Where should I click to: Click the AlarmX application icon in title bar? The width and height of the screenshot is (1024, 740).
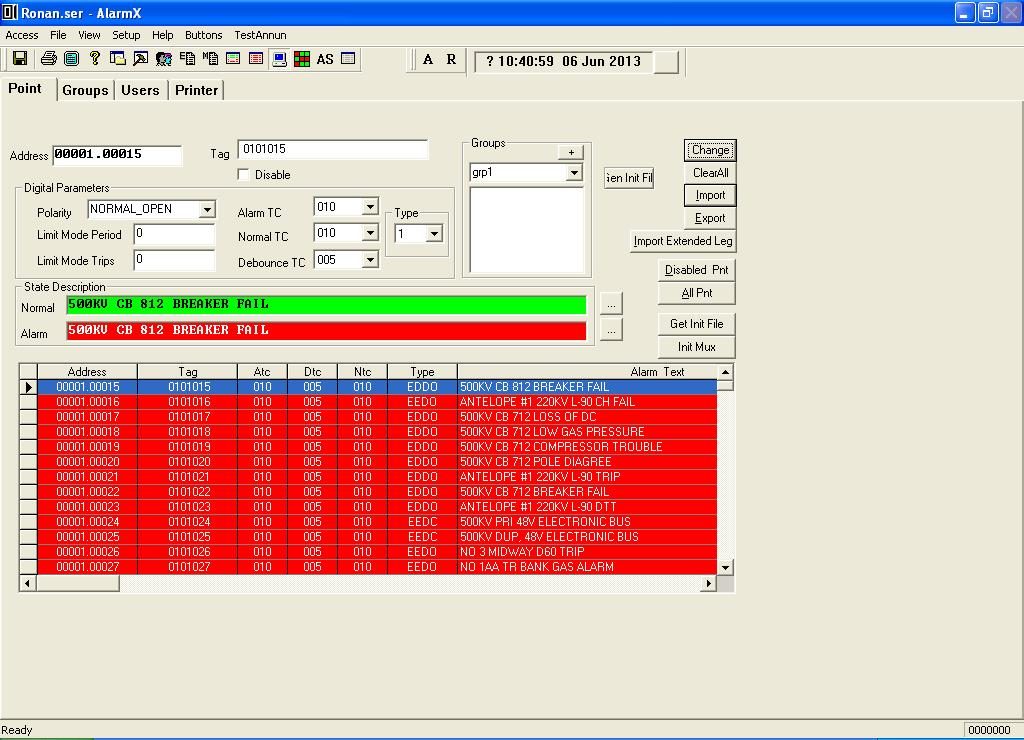click(9, 12)
